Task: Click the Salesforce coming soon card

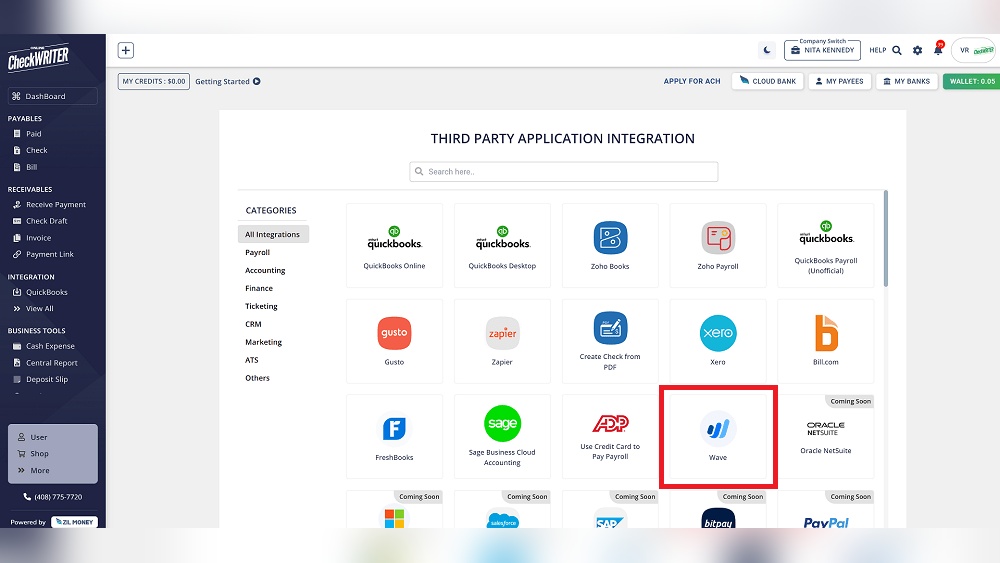Action: pyautogui.click(x=502, y=509)
